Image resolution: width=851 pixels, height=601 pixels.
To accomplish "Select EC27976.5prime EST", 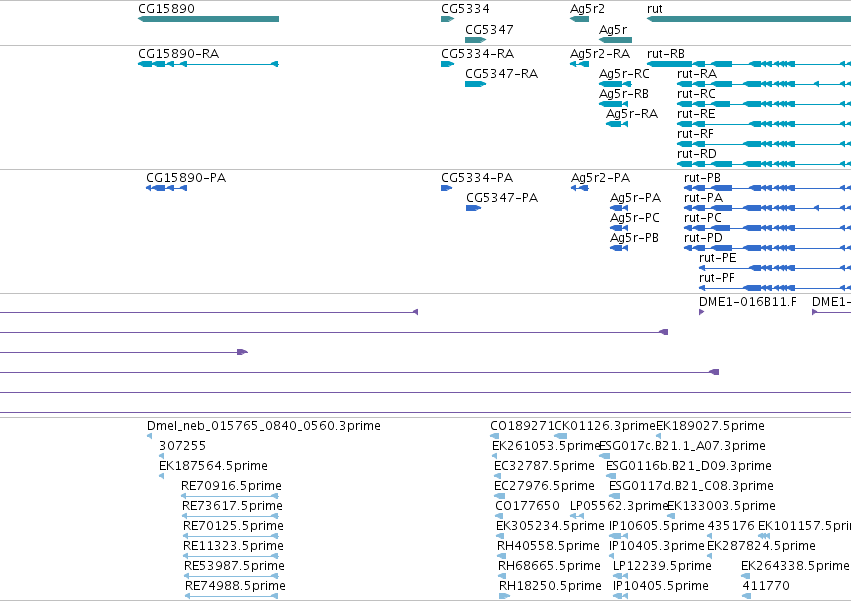I will tap(499, 496).
